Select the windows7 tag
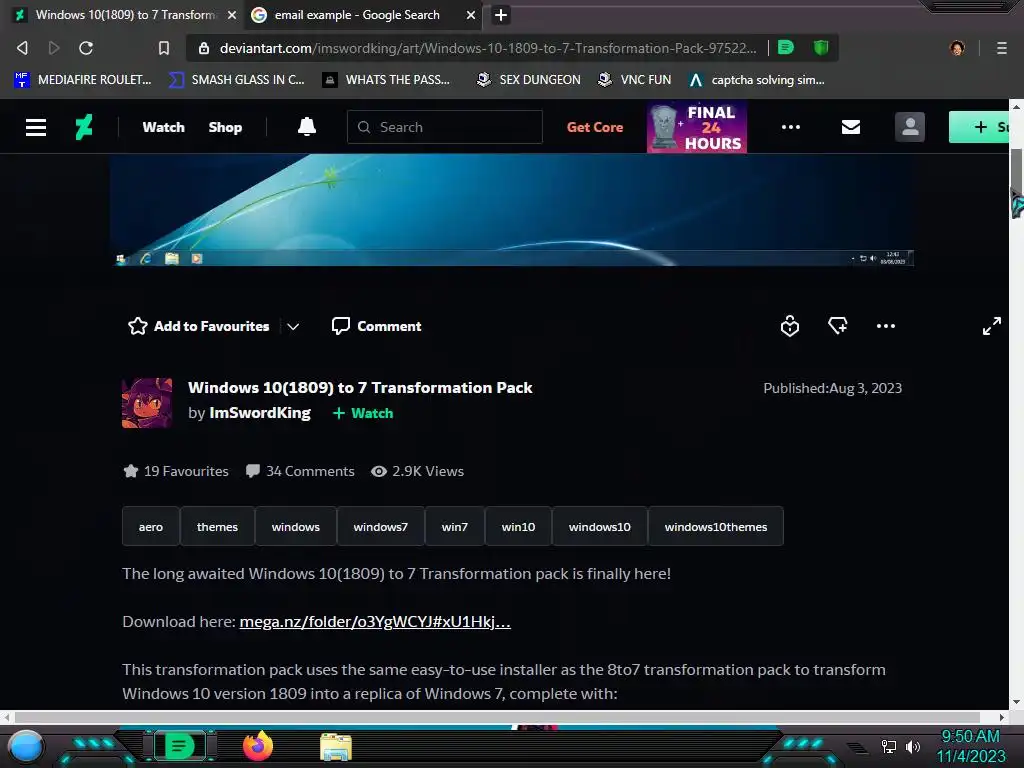Image resolution: width=1024 pixels, height=768 pixels. coord(381,526)
